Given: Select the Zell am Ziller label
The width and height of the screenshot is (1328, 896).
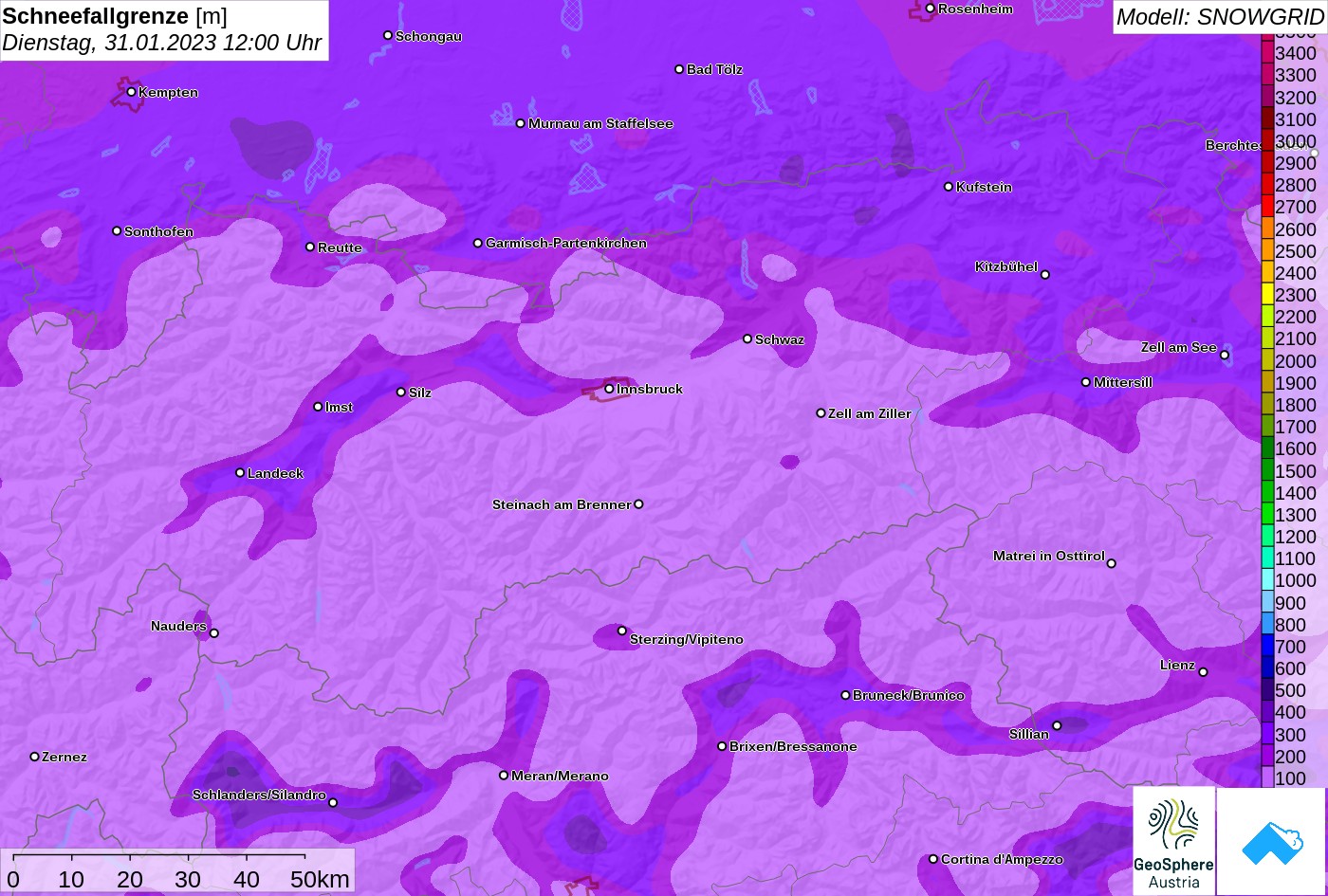Looking at the screenshot, I should pos(870,413).
